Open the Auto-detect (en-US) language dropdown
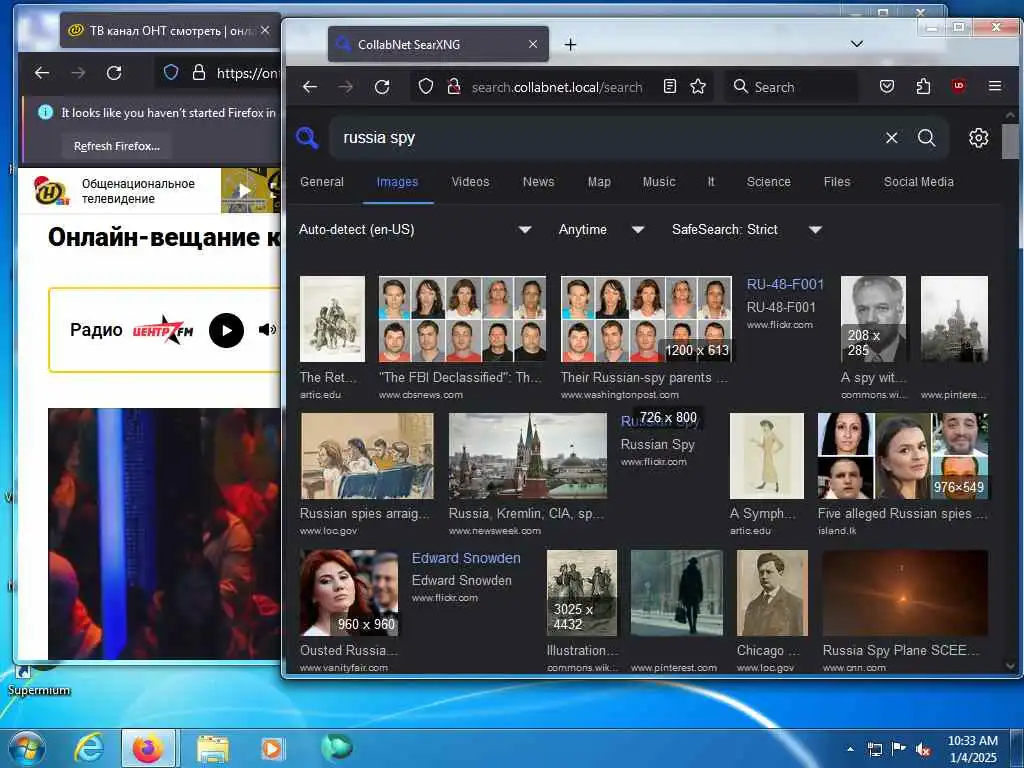 (x=415, y=229)
